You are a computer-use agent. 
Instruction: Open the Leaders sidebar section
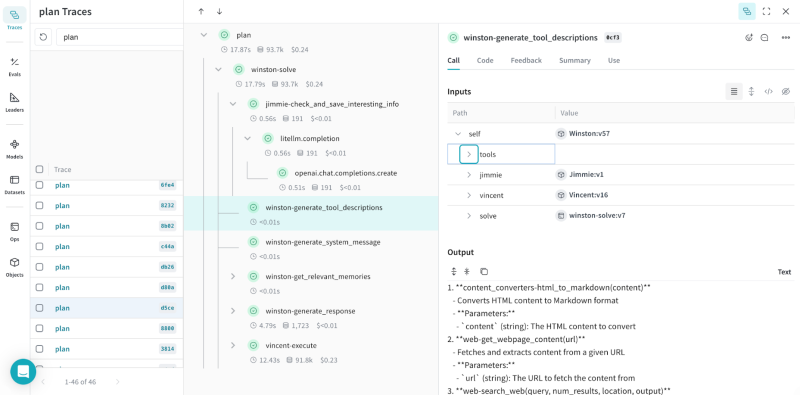15,102
